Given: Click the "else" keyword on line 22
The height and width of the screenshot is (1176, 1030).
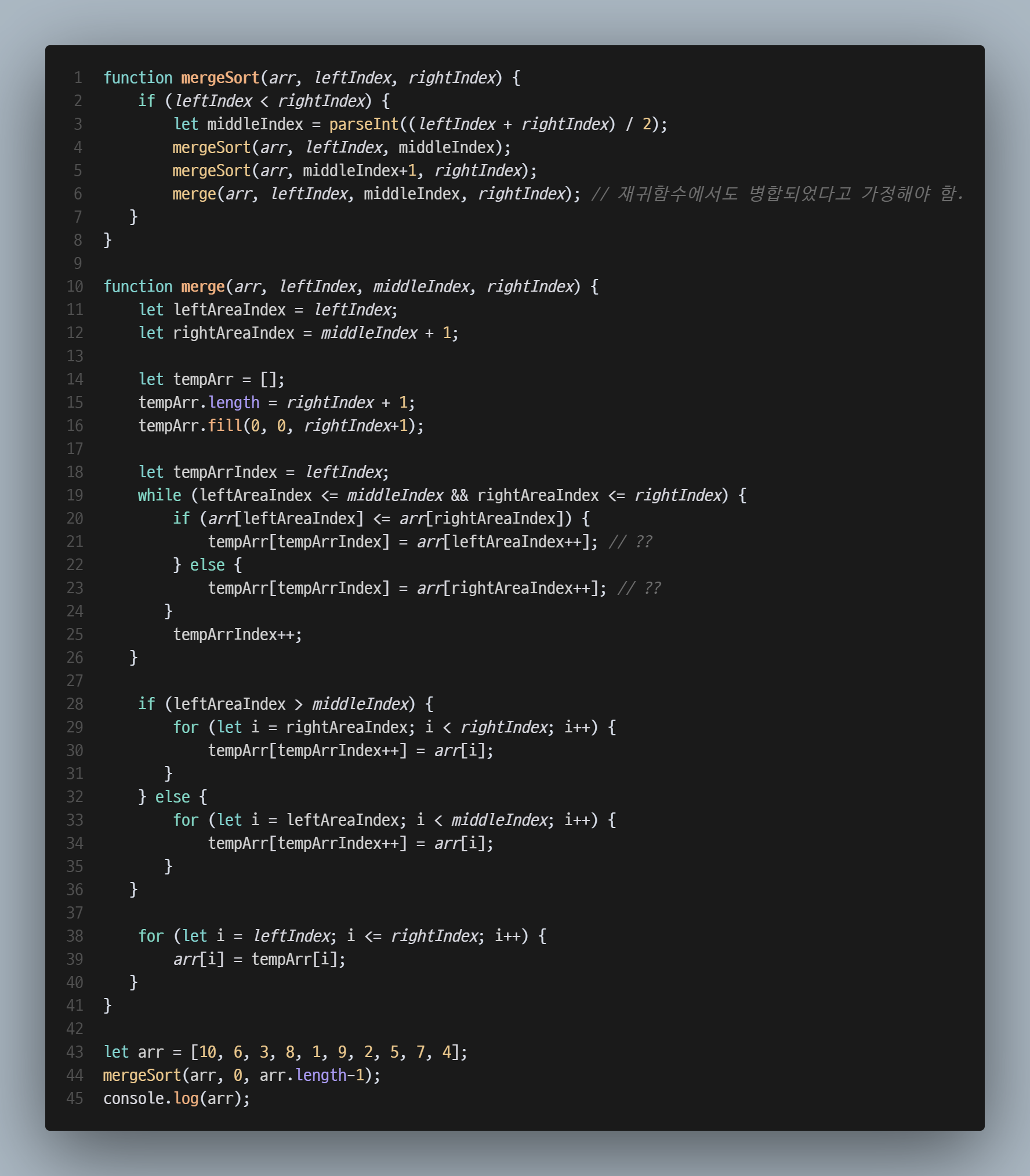Looking at the screenshot, I should pos(208,565).
